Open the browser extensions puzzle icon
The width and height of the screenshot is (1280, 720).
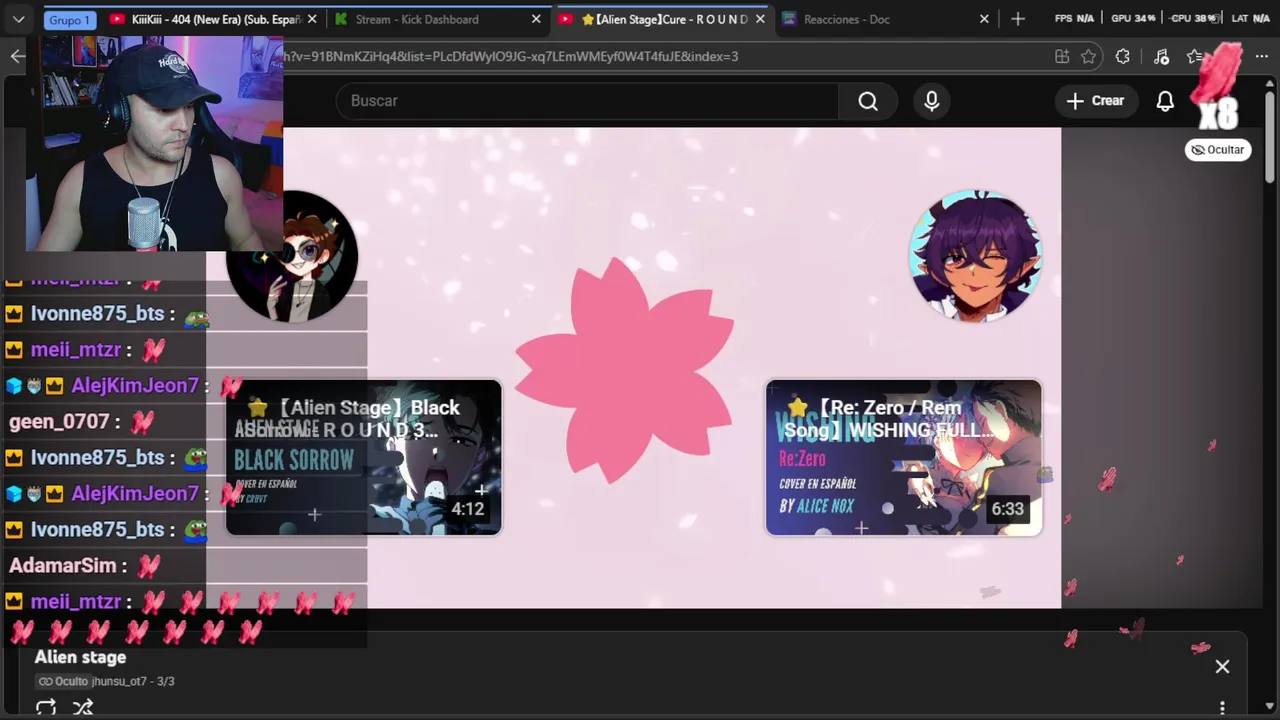(x=1123, y=57)
